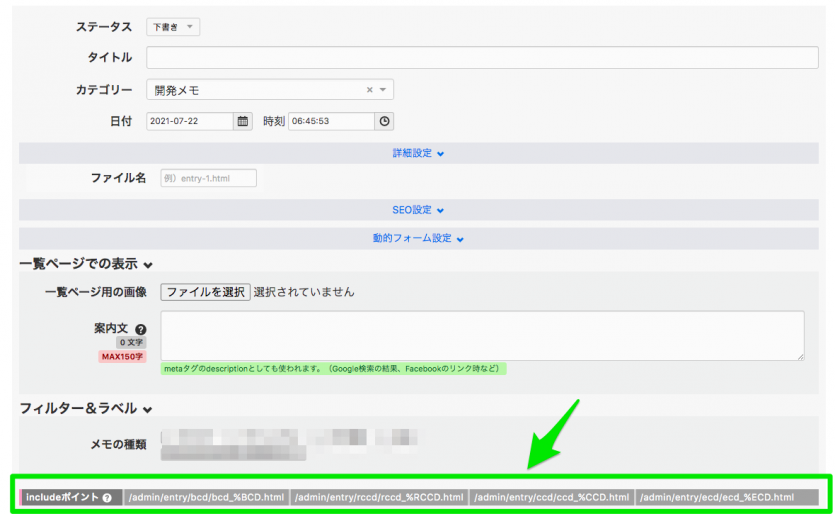Click the ccd_%CCD.html include path
Viewport: 835px width, 514px height.
click(x=553, y=498)
